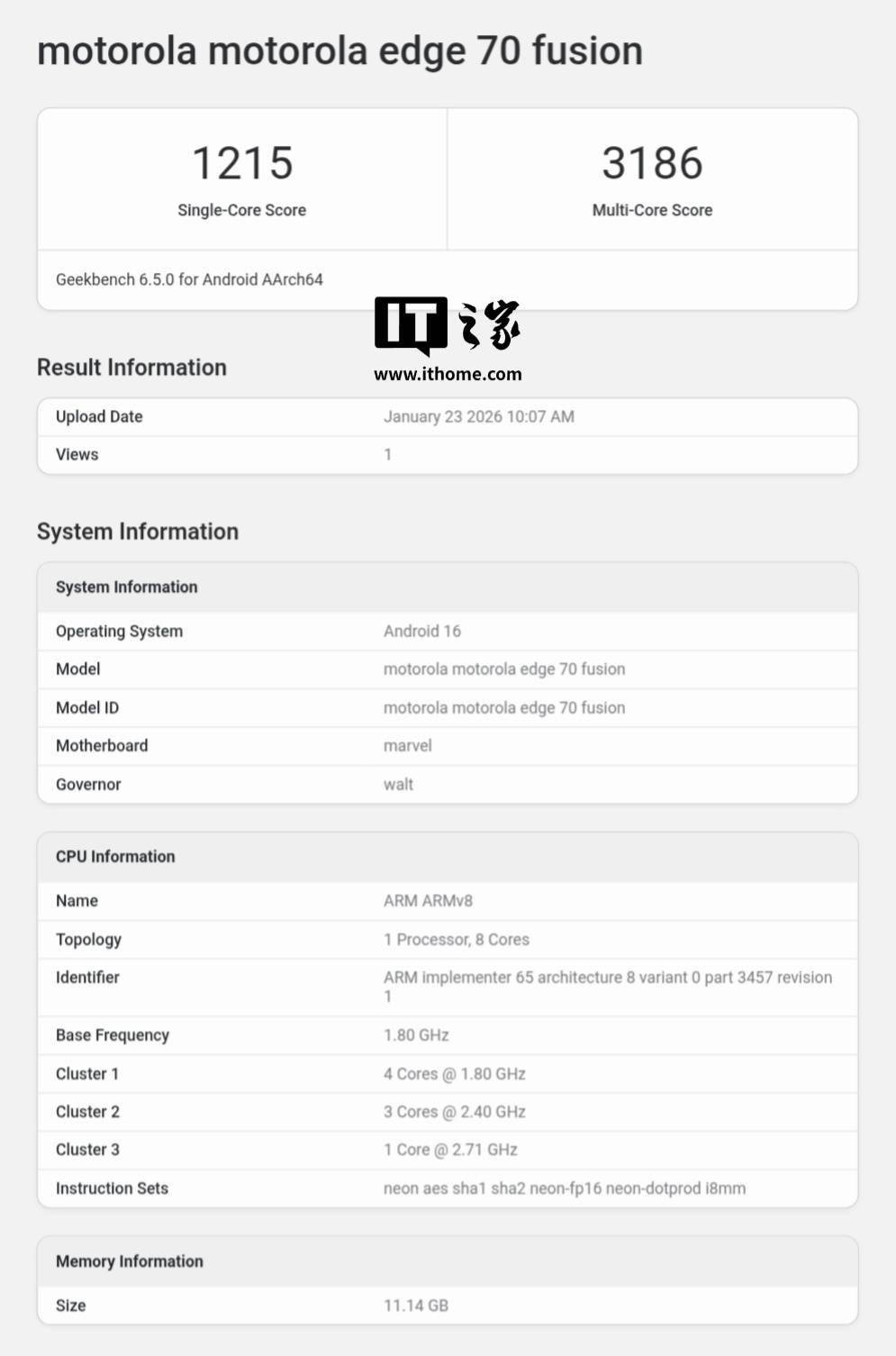This screenshot has width=896, height=1356.
Task: Click the Topology value 1 Processor, 8 Cores
Action: coord(456,939)
